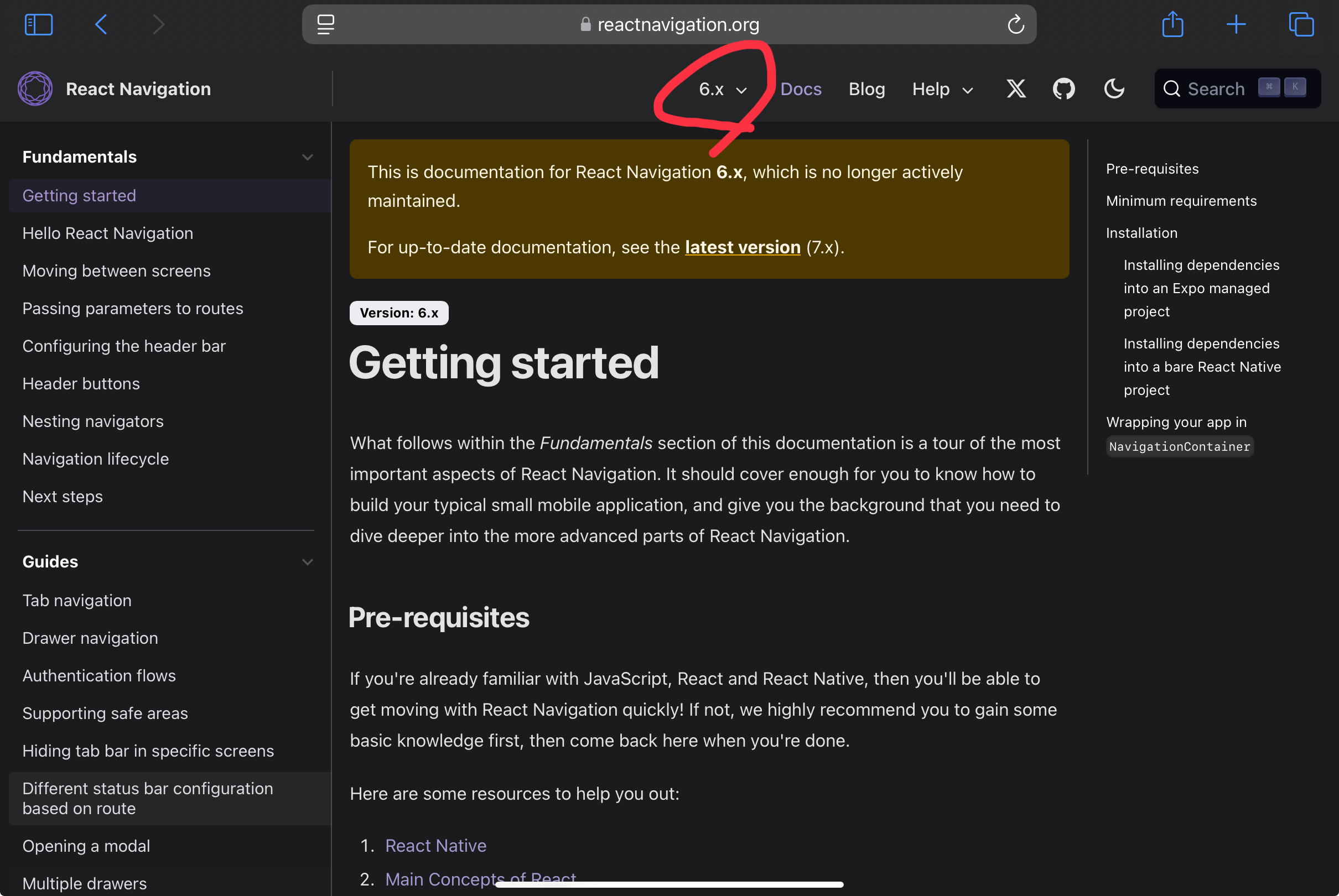Open Opening a modal guide
This screenshot has width=1339, height=896.
[170, 846]
